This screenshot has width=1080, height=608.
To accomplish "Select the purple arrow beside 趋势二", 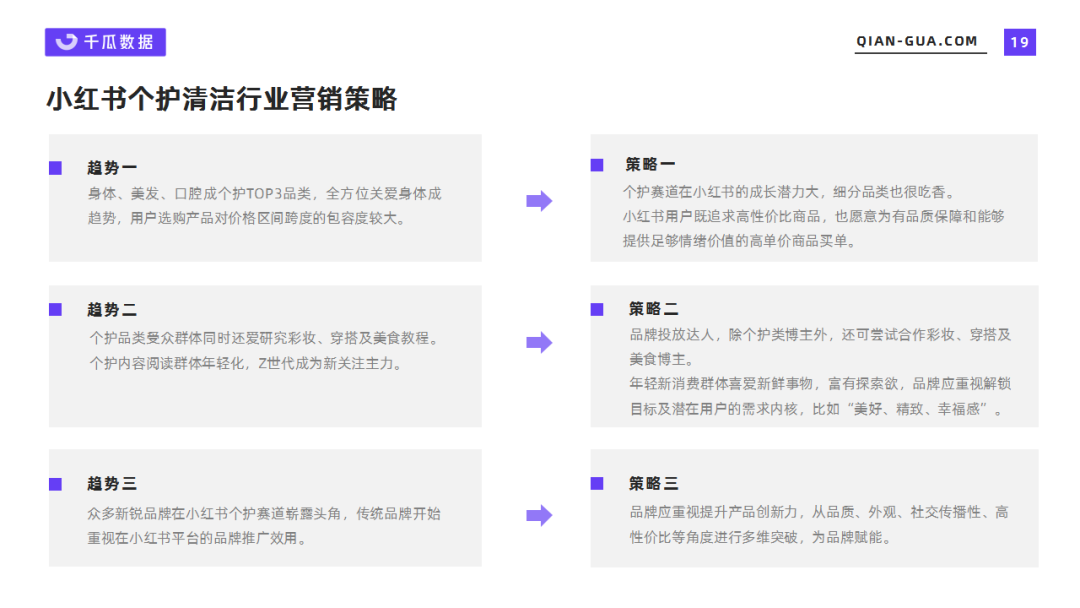I will (538, 343).
